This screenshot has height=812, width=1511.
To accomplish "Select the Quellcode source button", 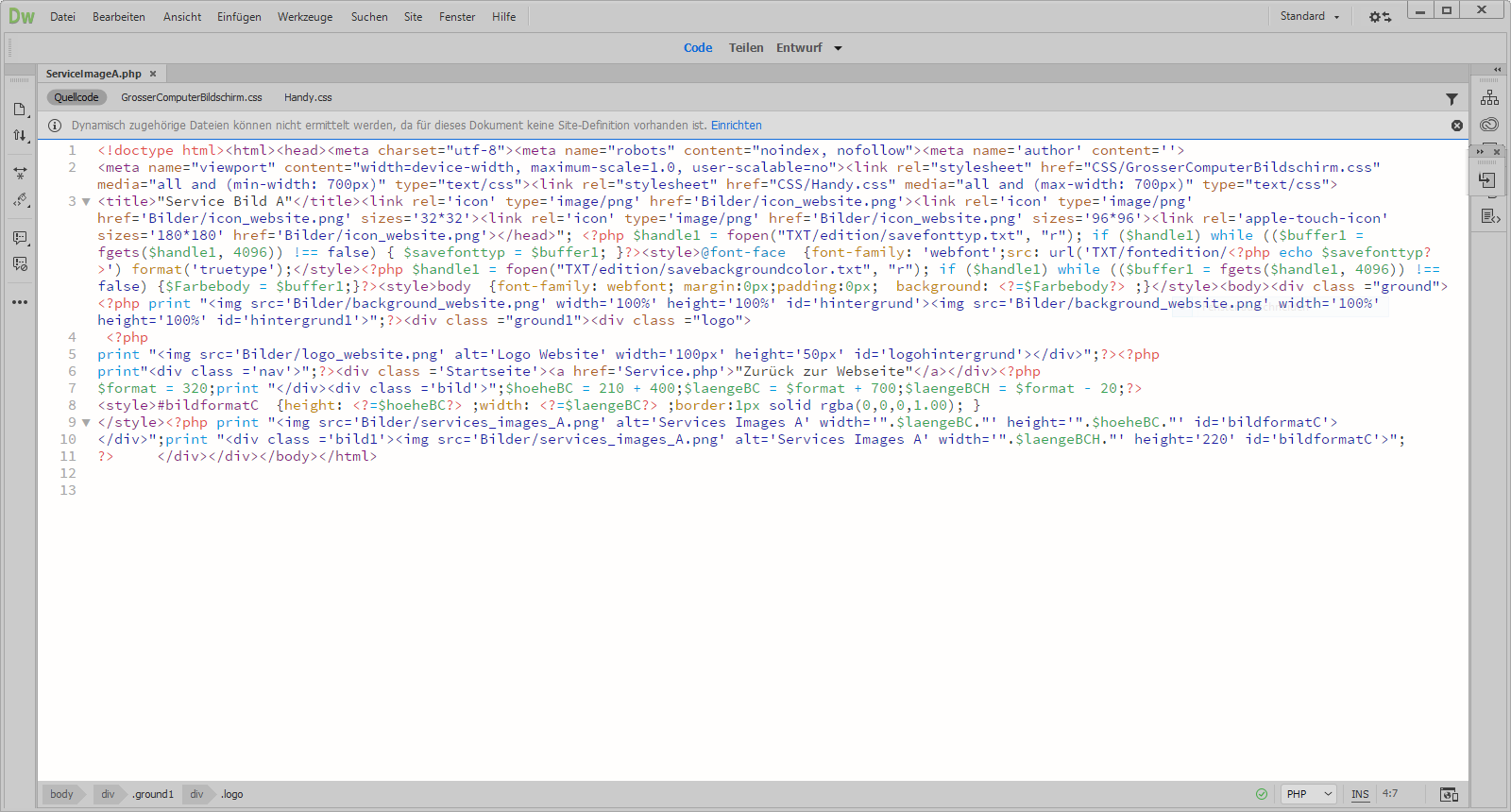I will 76,97.
